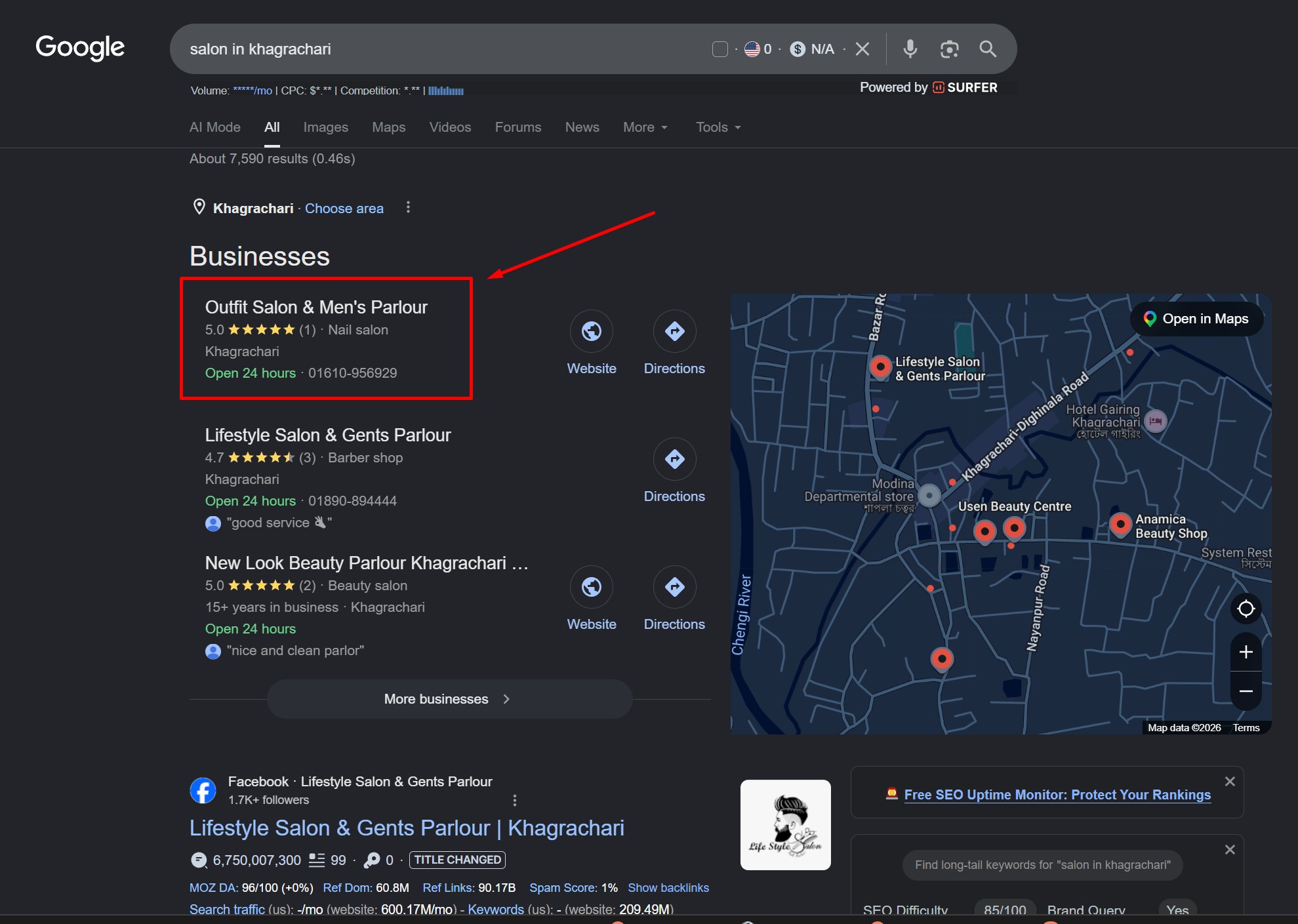Select the All tab
The height and width of the screenshot is (924, 1298).
pos(272,127)
